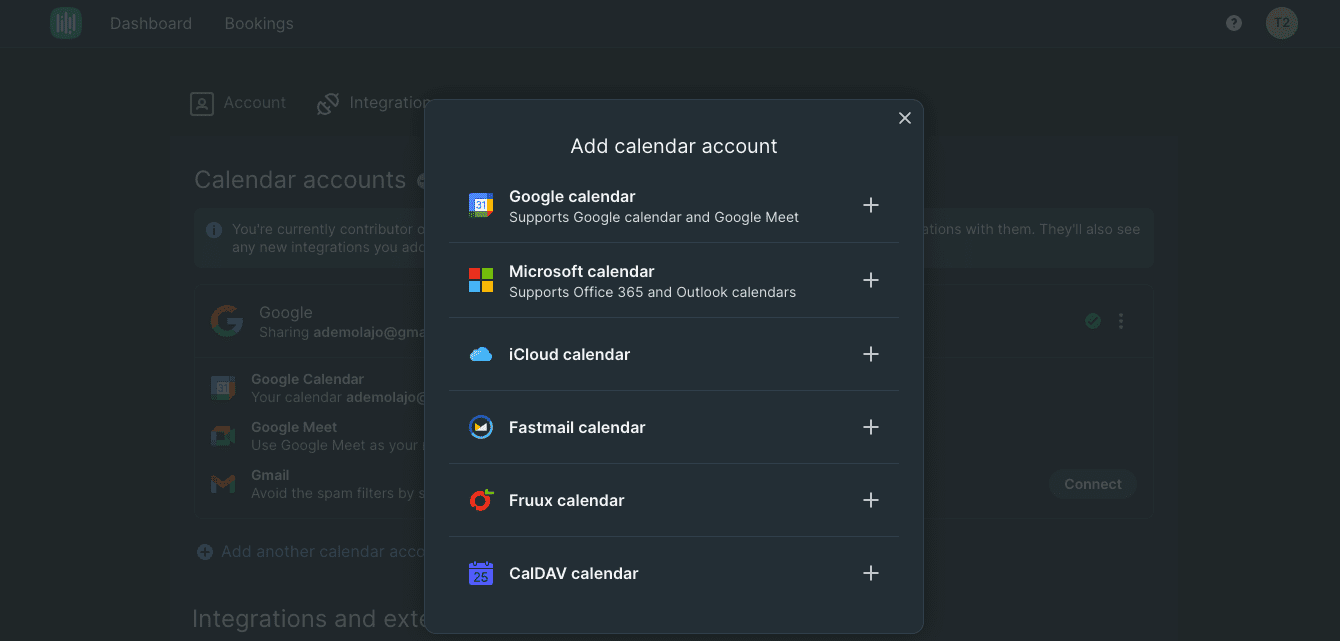
Task: Click the Fastmail calendar icon
Action: pos(481,427)
